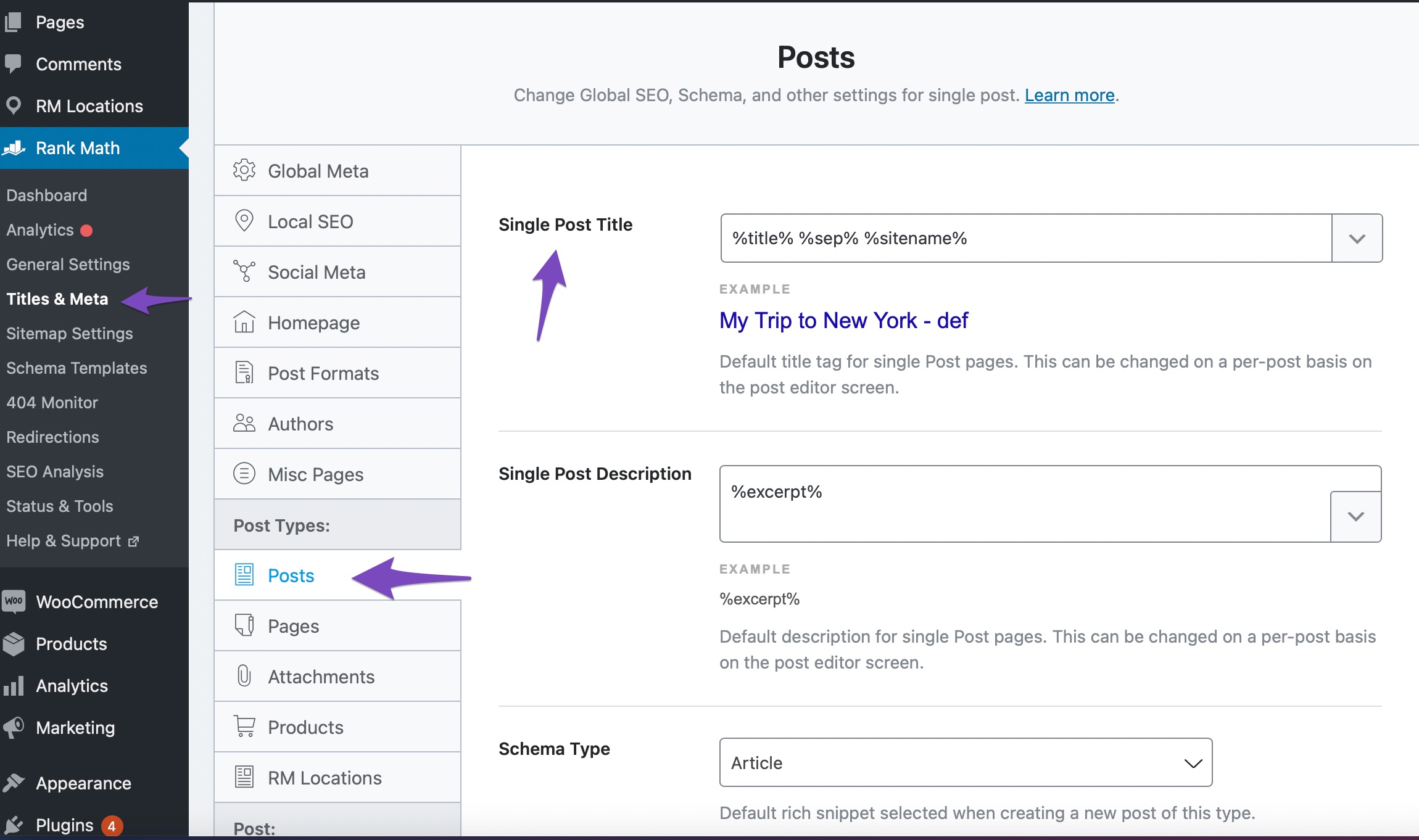The width and height of the screenshot is (1419, 840).
Task: Click the WooCommerce logo icon in sidebar
Action: 14,601
